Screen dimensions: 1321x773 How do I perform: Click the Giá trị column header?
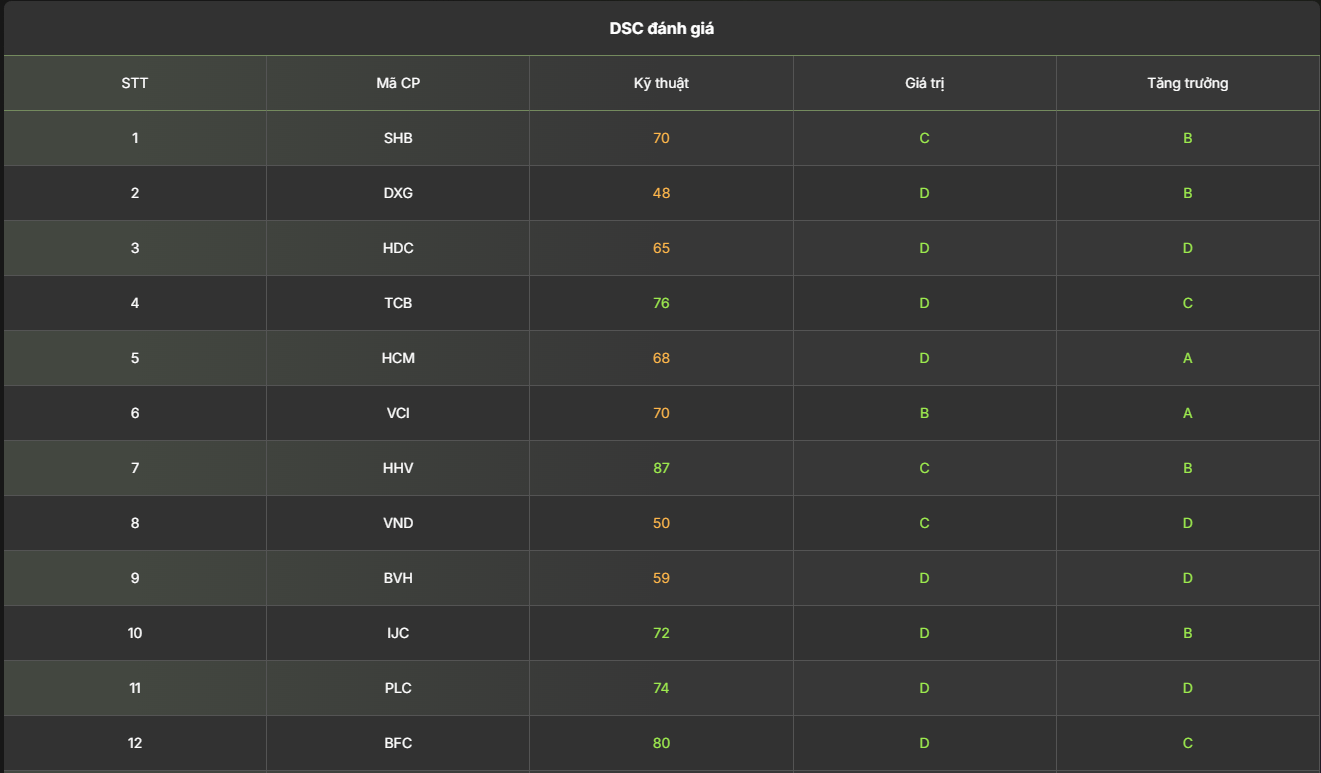(x=924, y=83)
